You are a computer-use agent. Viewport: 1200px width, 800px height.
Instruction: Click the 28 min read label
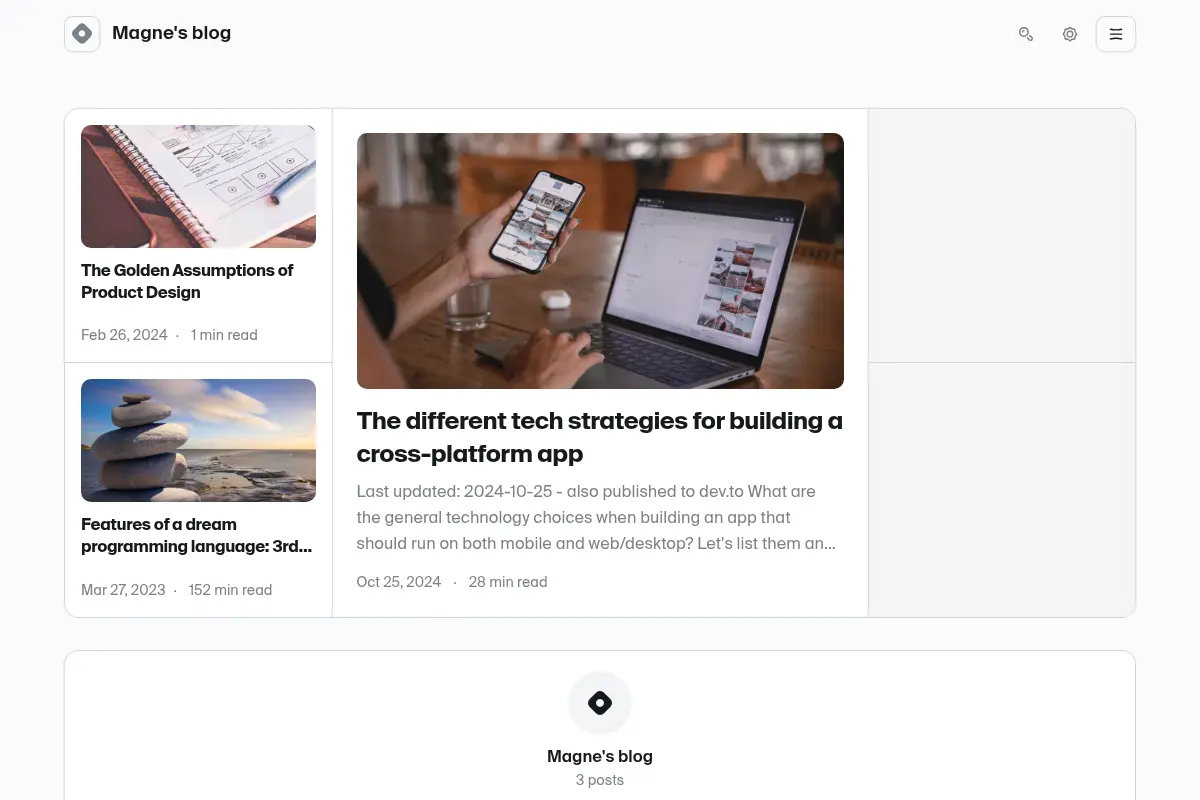[508, 582]
